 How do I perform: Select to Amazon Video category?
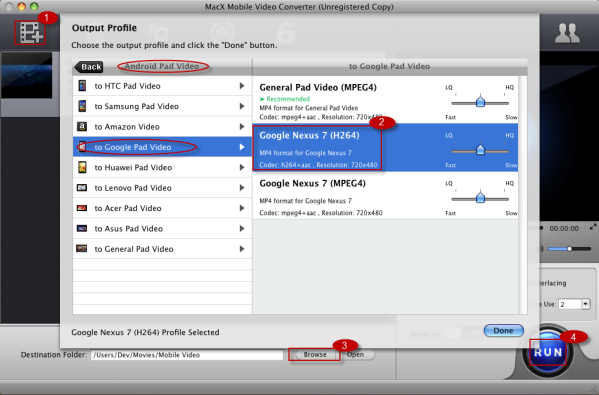tap(162, 126)
